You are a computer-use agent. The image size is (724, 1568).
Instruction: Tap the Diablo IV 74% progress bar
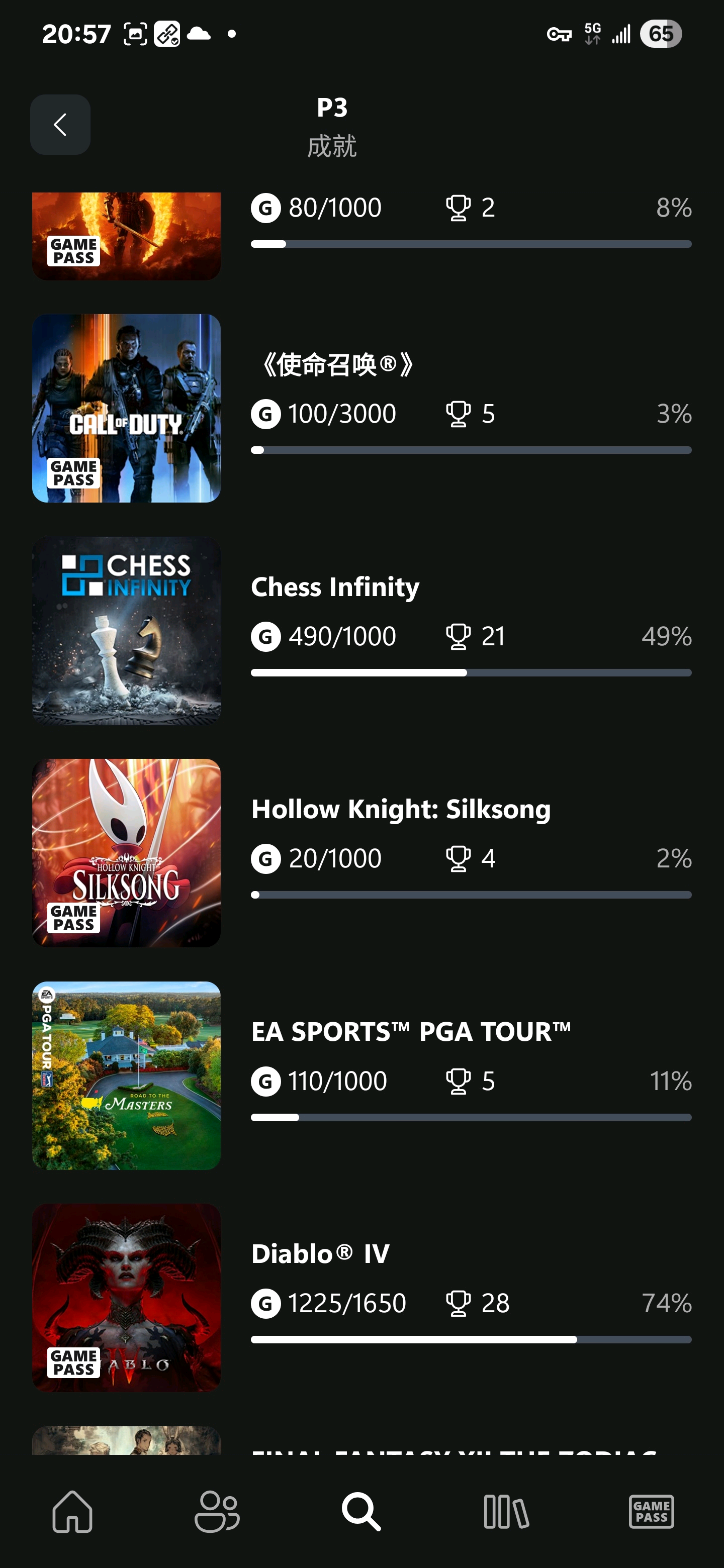pos(471,1340)
